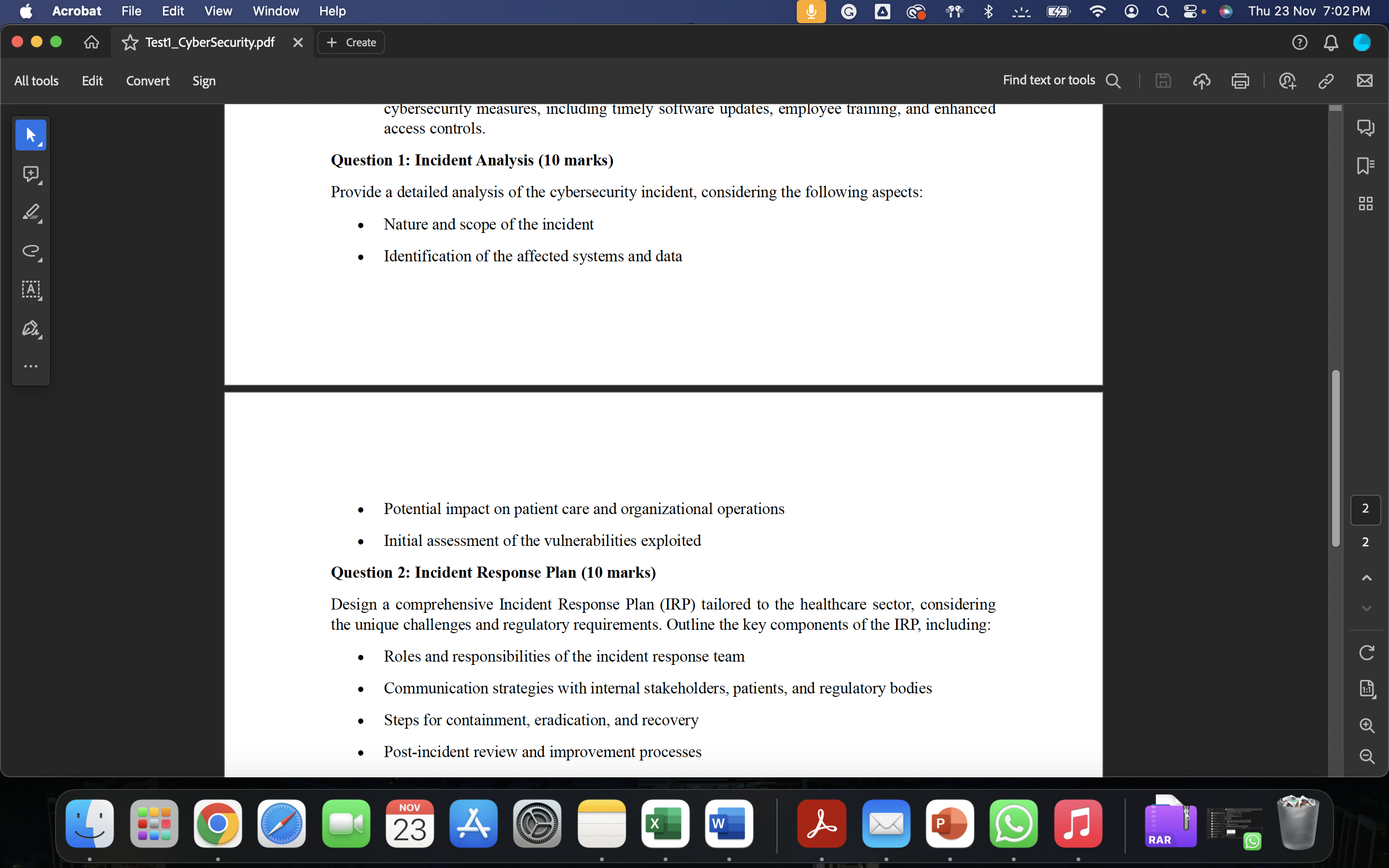The image size is (1389, 868).
Task: Open the page display settings icon
Action: [1367, 688]
